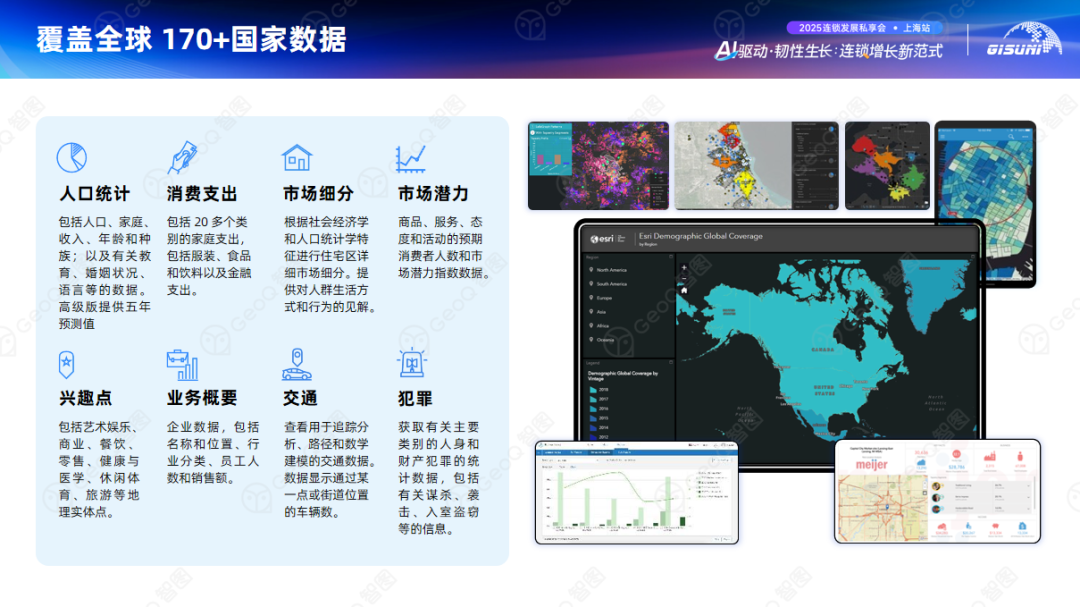Open the light gray lakeside map thumbnail
This screenshot has width=1080, height=607.
point(756,166)
